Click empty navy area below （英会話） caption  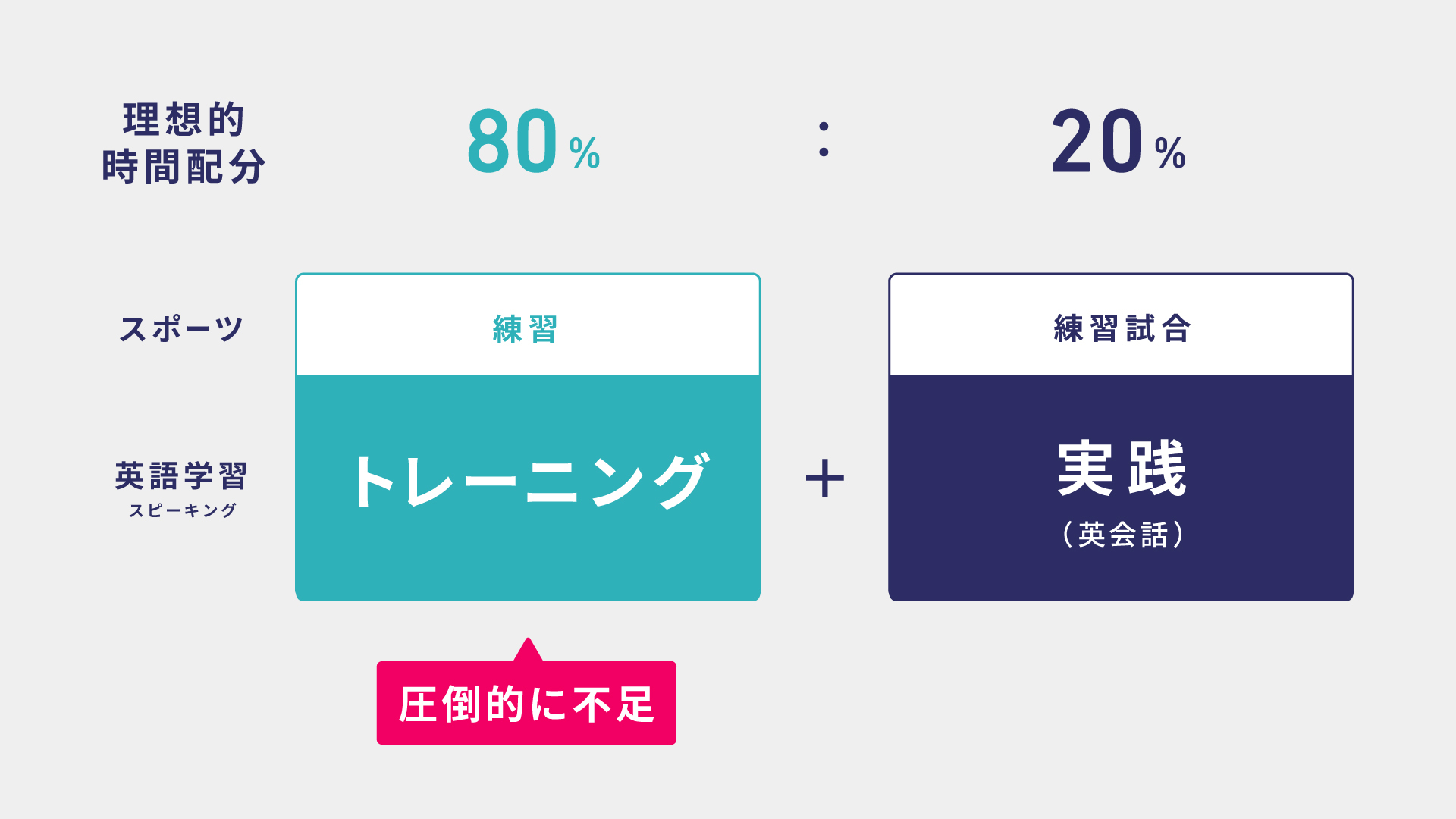pos(1121,576)
